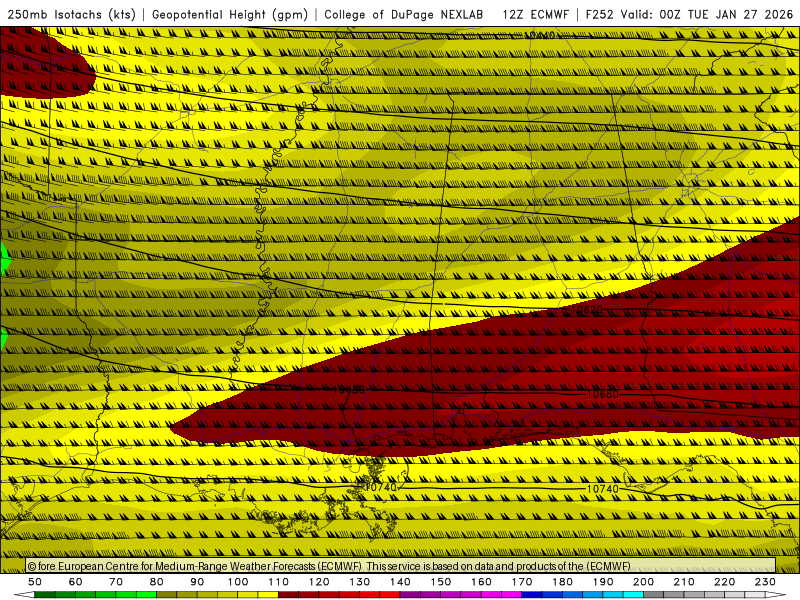Click the 200 kts colorbar label
The height and width of the screenshot is (600, 800).
click(x=643, y=582)
